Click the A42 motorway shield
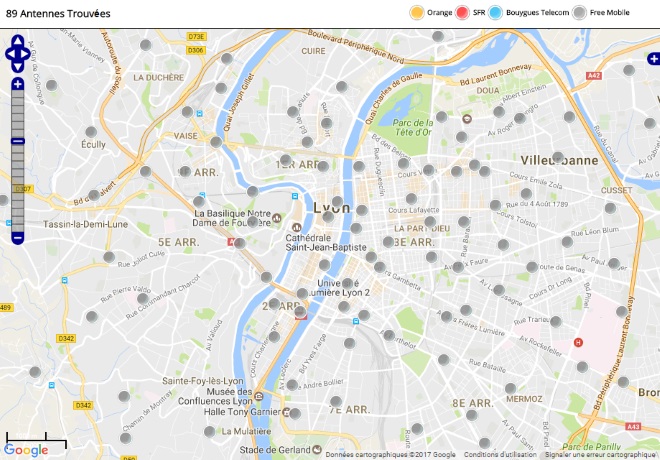 point(594,76)
